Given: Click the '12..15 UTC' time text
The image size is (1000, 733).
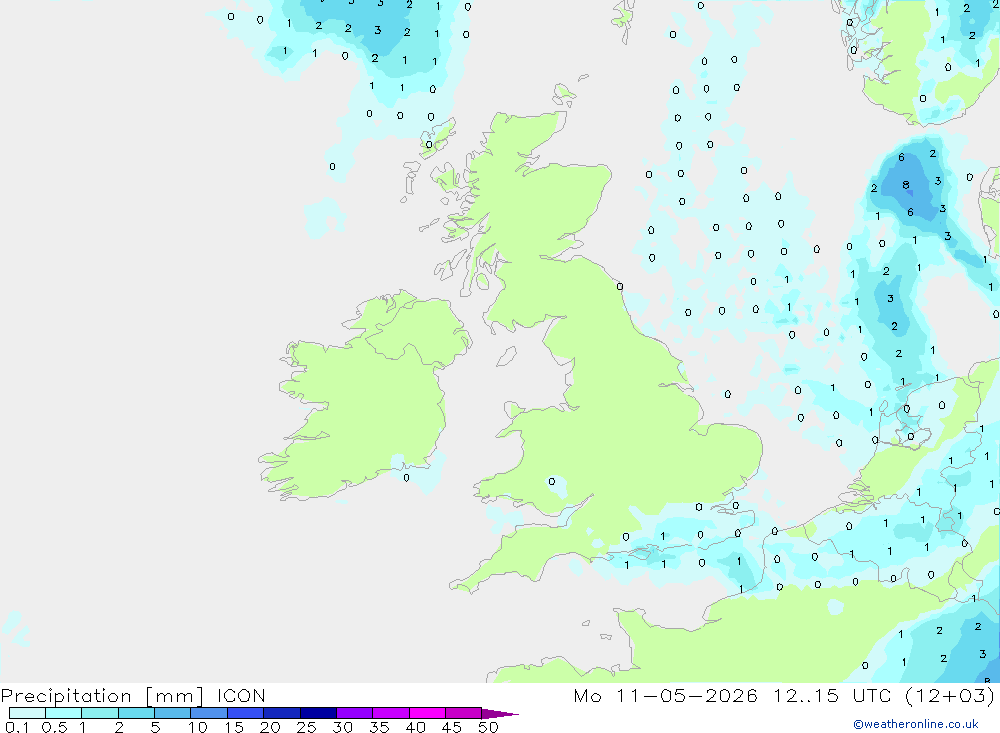Looking at the screenshot, I should click(831, 695).
